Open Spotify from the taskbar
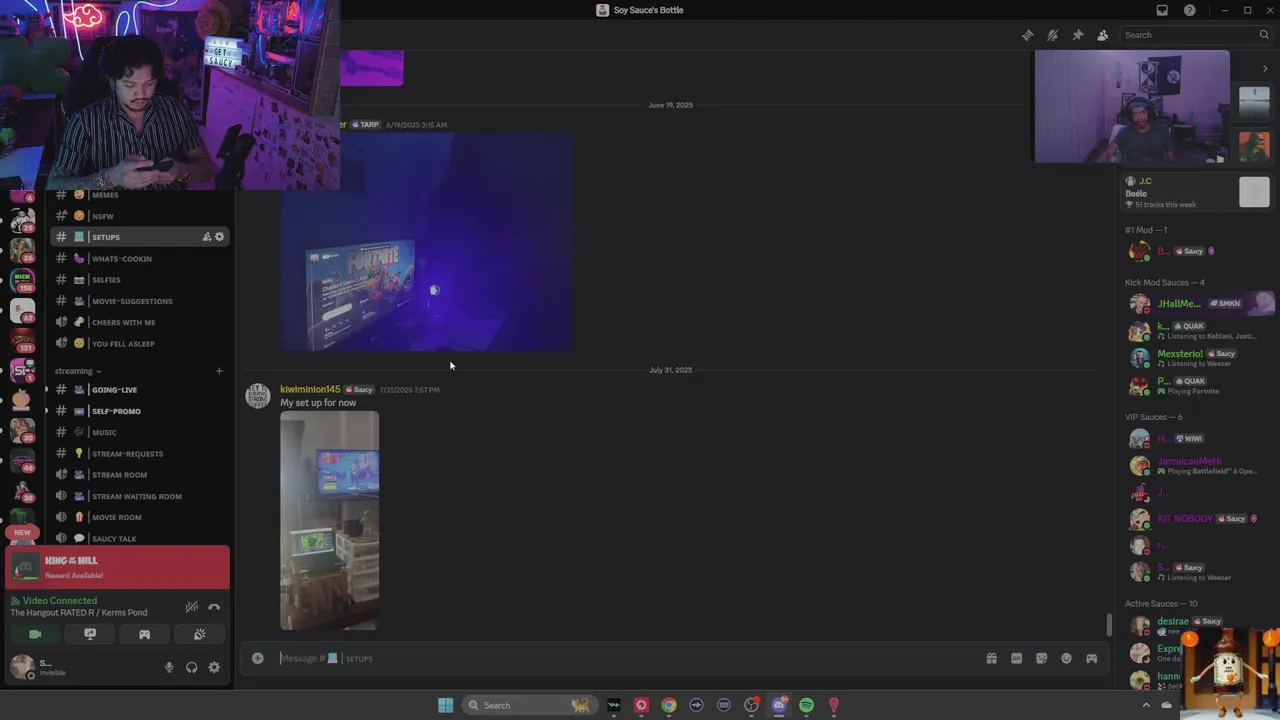This screenshot has height=720, width=1280. 806,705
